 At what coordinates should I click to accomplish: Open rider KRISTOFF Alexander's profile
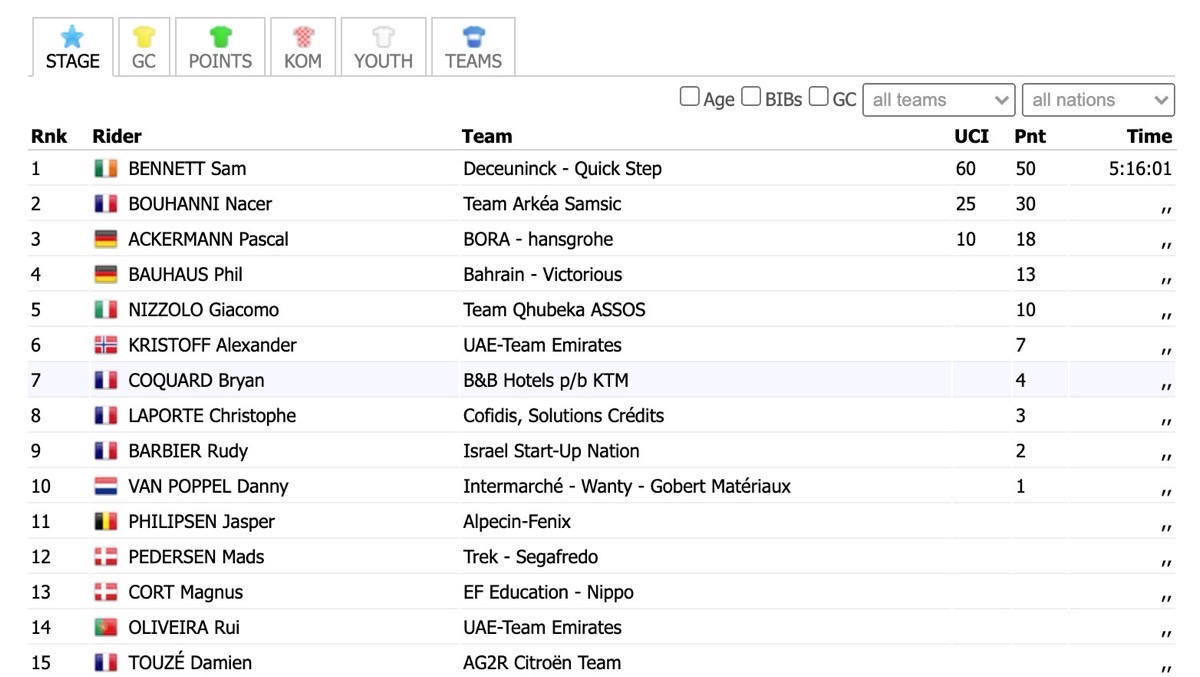point(212,345)
